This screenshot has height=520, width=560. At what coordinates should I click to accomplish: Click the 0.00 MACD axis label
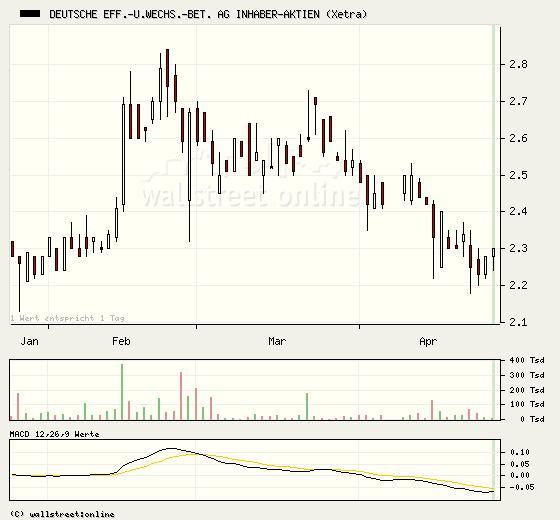click(x=520, y=475)
